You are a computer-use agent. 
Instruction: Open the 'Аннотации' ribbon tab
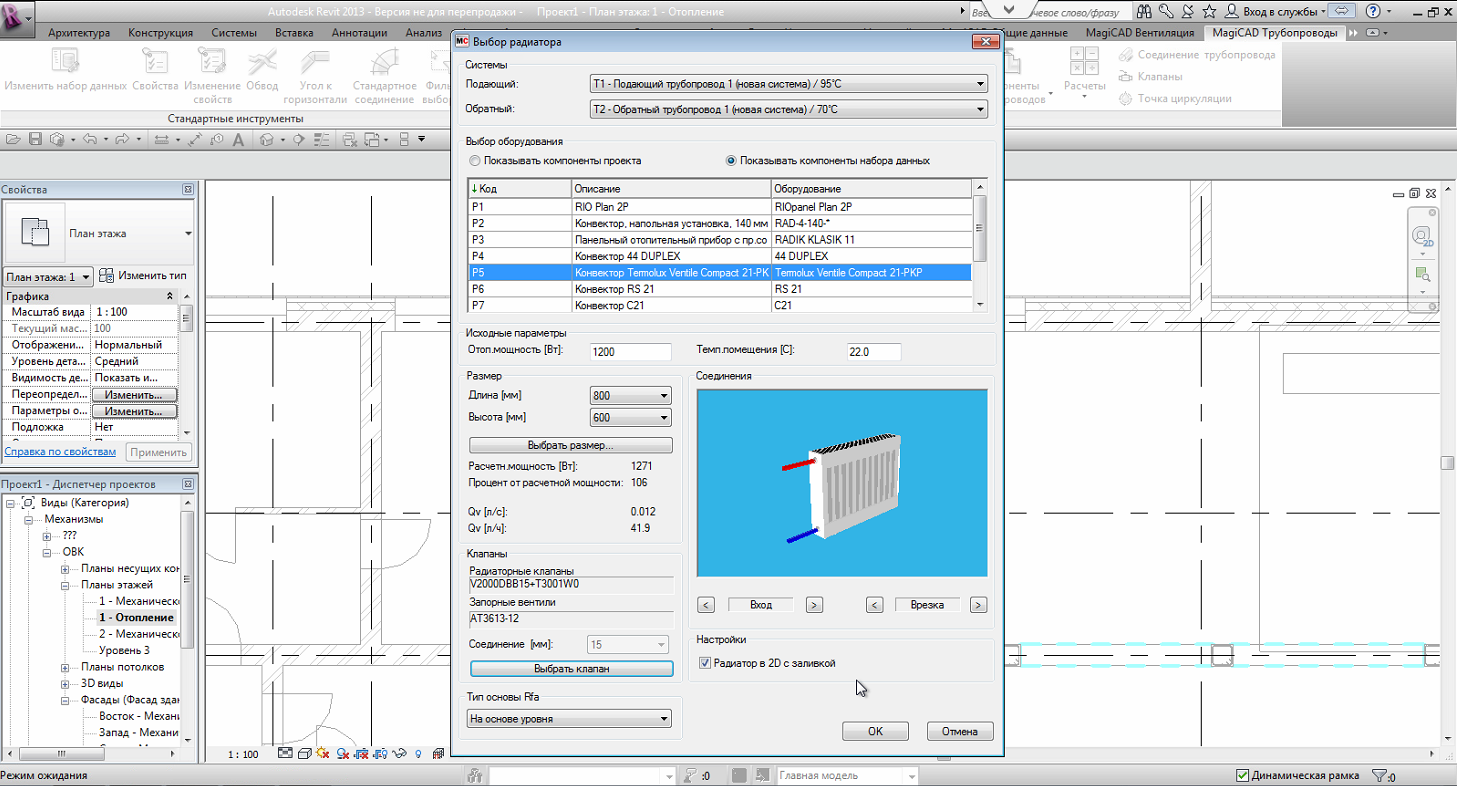pyautogui.click(x=360, y=33)
